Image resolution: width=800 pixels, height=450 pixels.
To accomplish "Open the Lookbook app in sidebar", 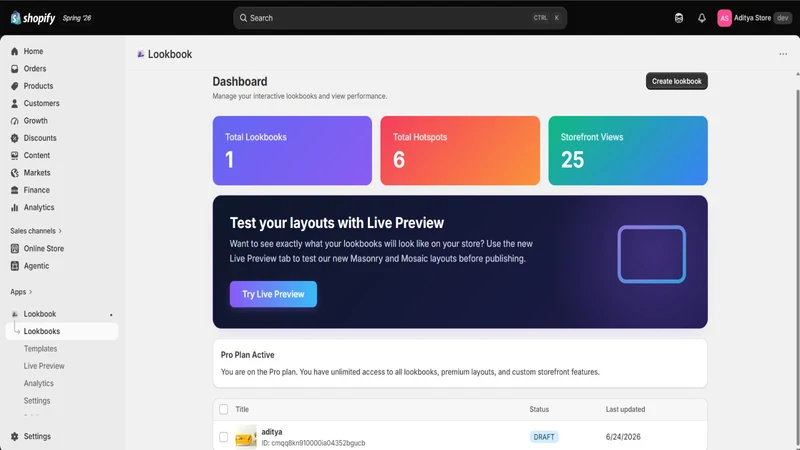I will (x=40, y=314).
